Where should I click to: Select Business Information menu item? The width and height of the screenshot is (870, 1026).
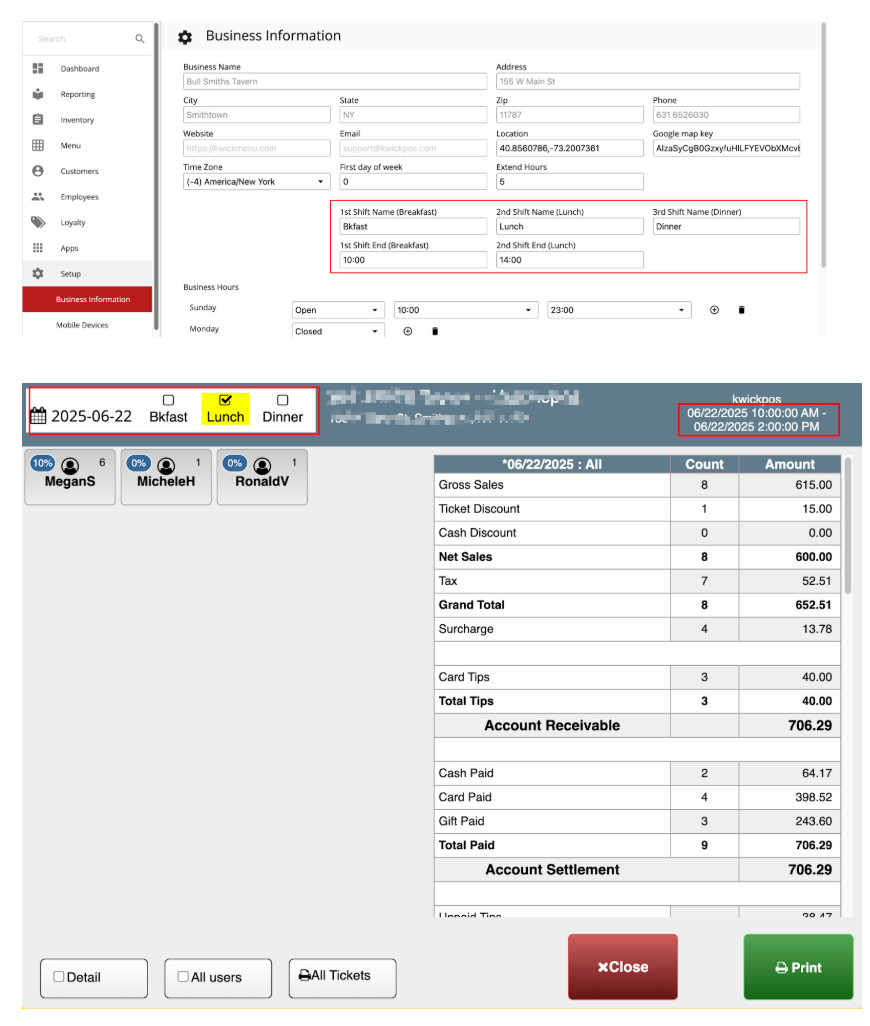(x=87, y=299)
